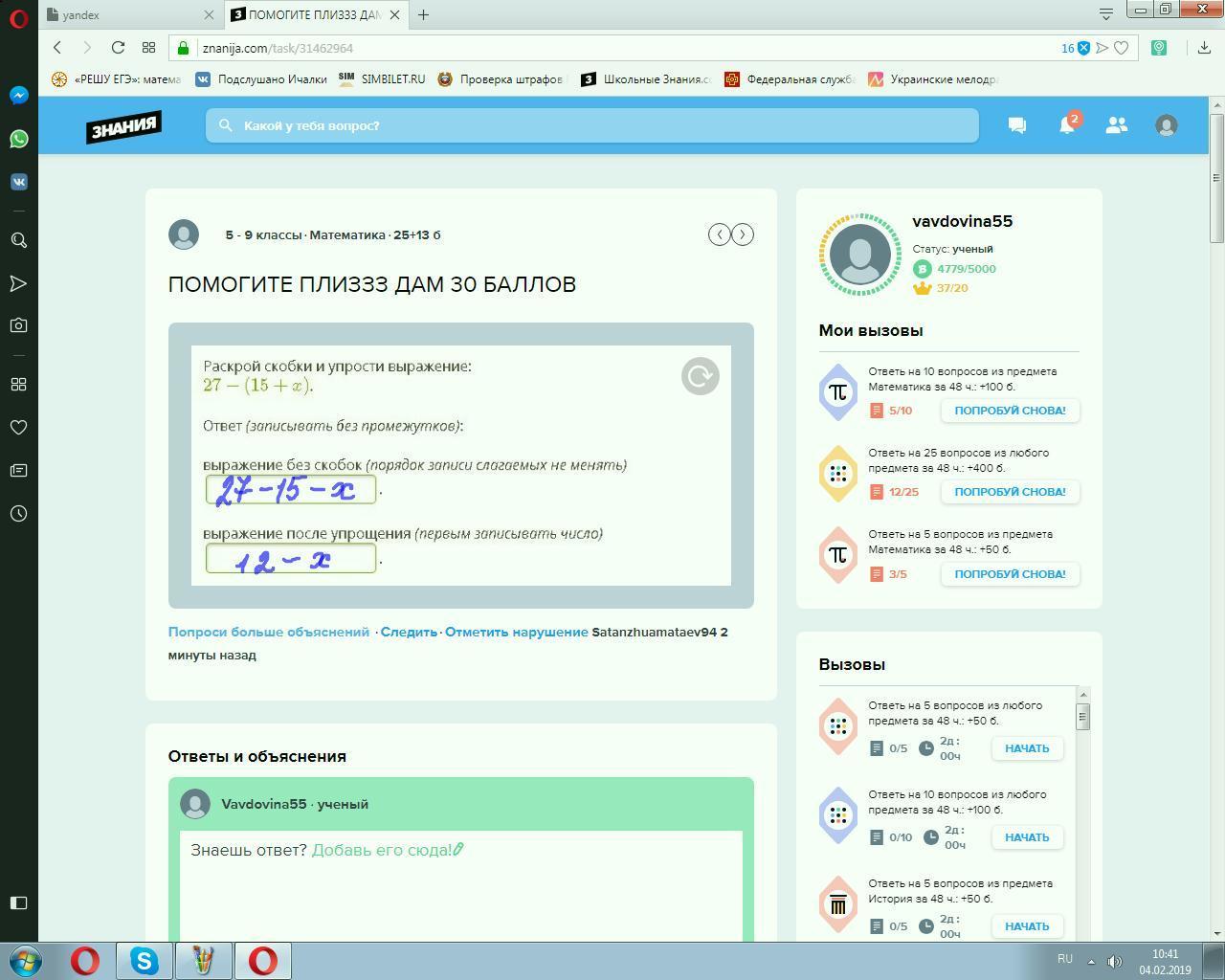Open the friends icon in header
This screenshot has height=980, width=1225.
coord(1116,125)
